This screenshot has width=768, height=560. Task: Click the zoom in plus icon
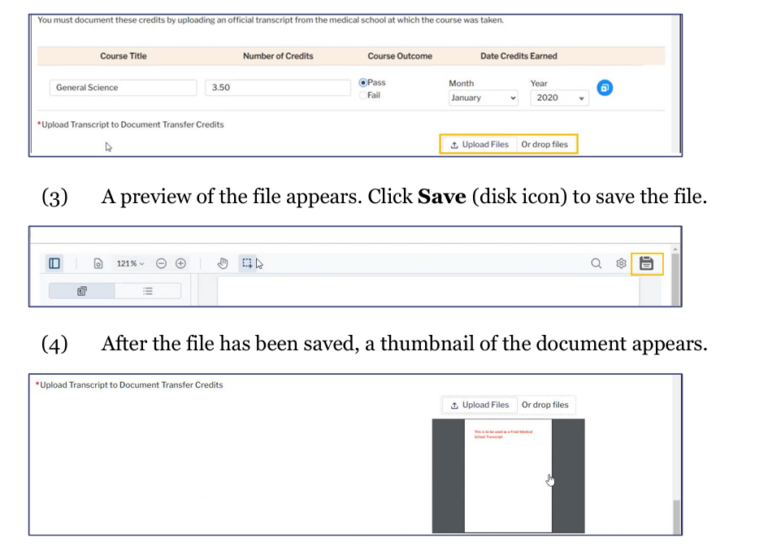pyautogui.click(x=181, y=264)
